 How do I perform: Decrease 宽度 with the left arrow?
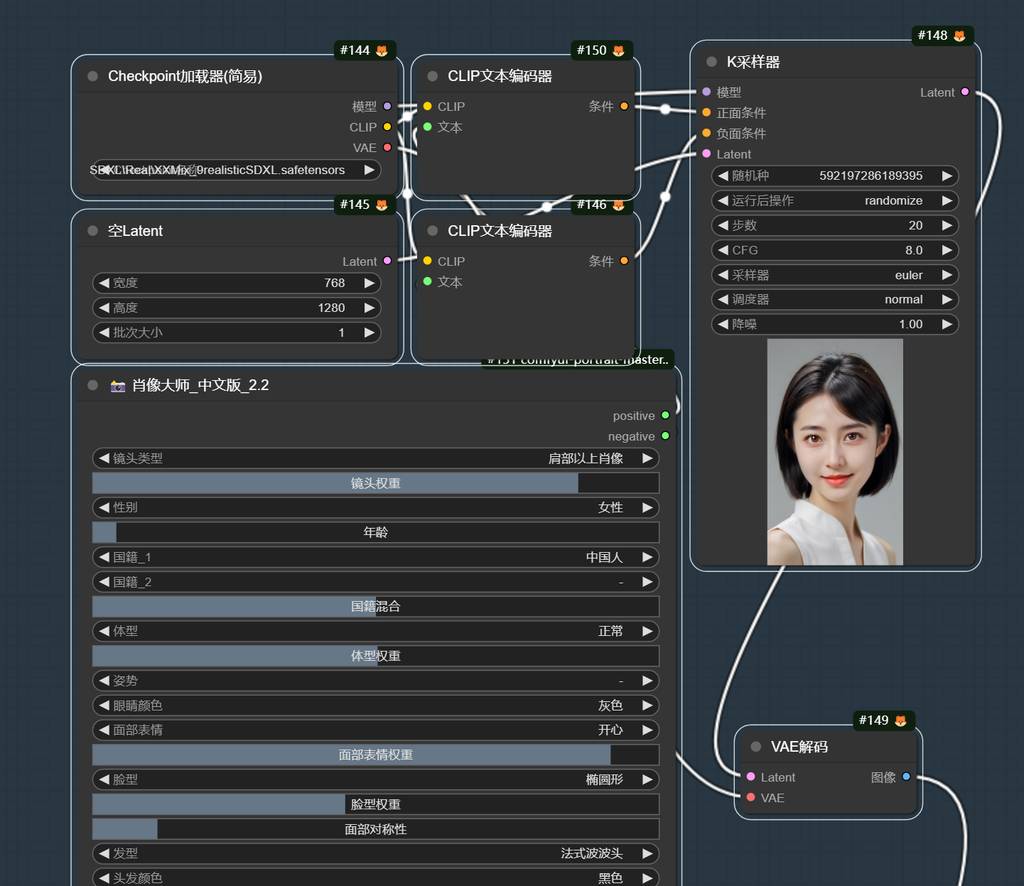[x=102, y=283]
